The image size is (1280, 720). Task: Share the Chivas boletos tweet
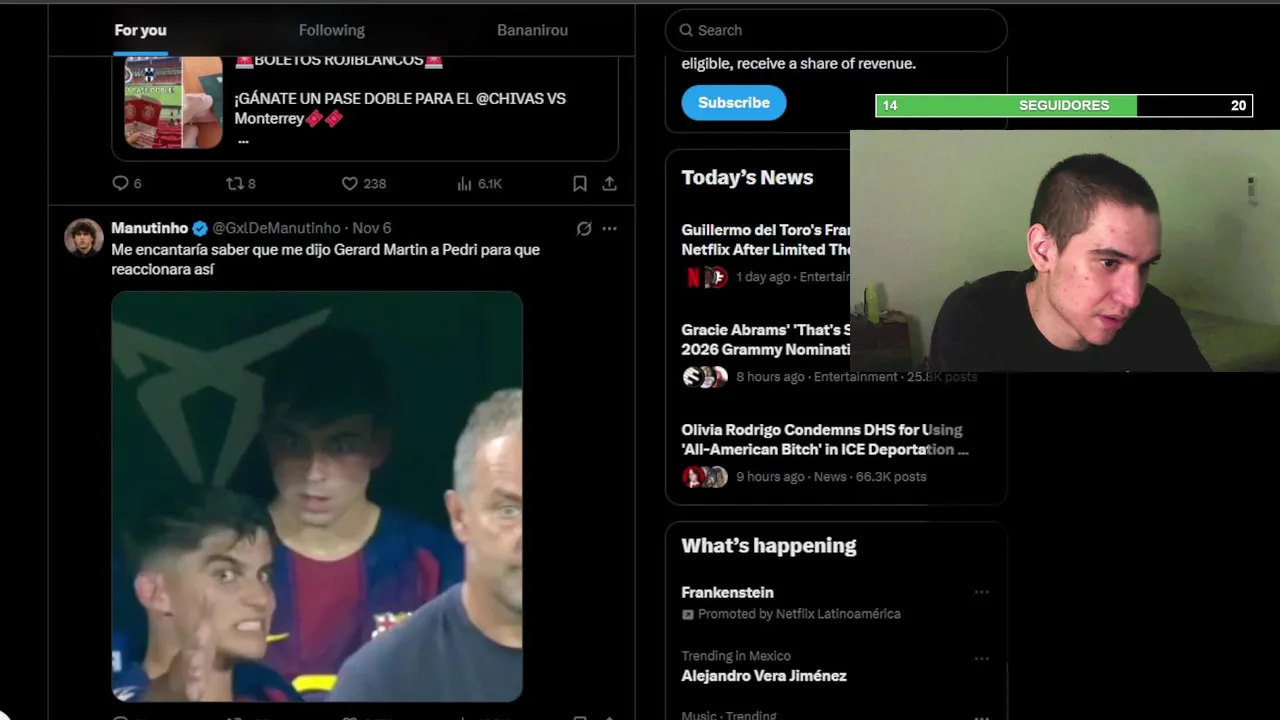[609, 184]
